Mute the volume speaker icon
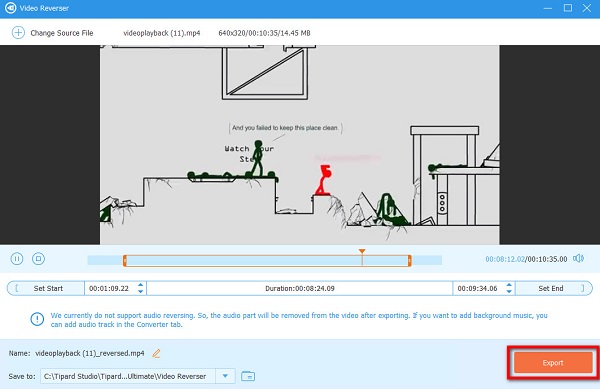600x389 pixels. pyautogui.click(x=578, y=259)
